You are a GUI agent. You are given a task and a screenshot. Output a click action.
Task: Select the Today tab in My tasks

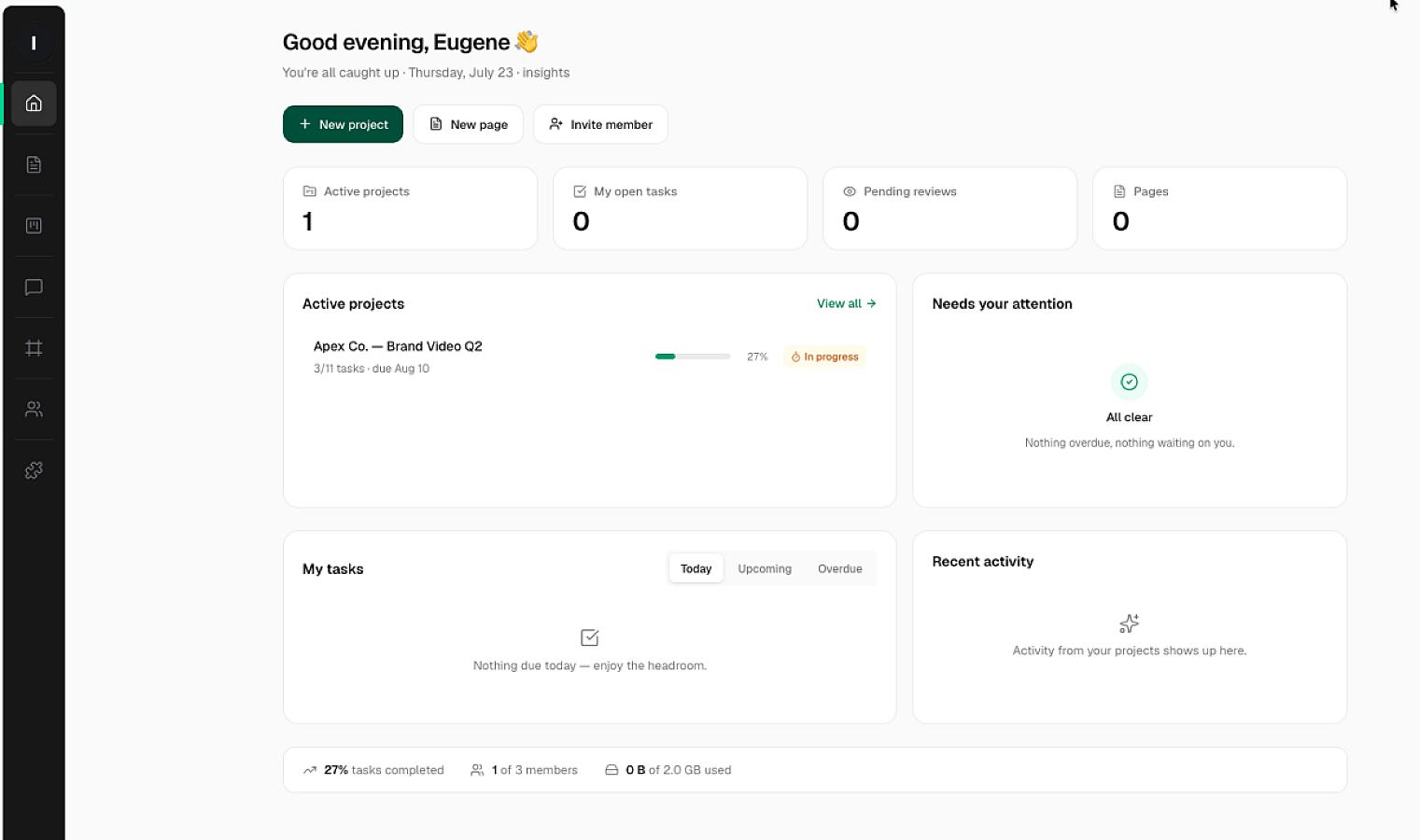pyautogui.click(x=696, y=568)
